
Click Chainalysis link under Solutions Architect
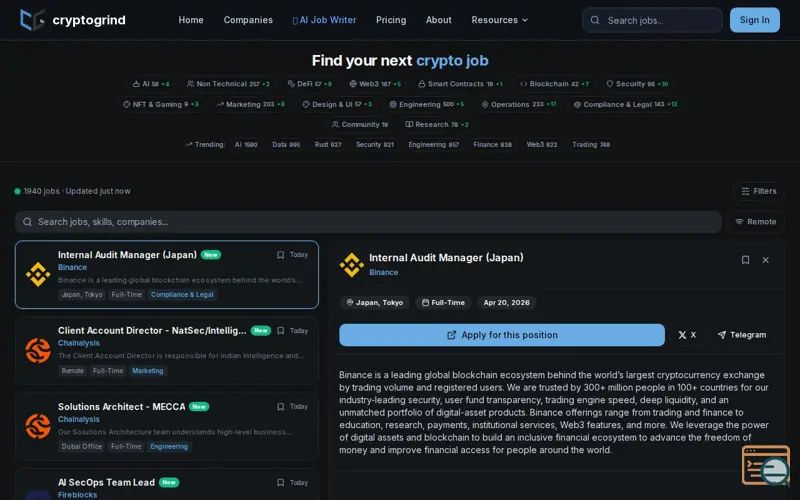click(x=79, y=419)
